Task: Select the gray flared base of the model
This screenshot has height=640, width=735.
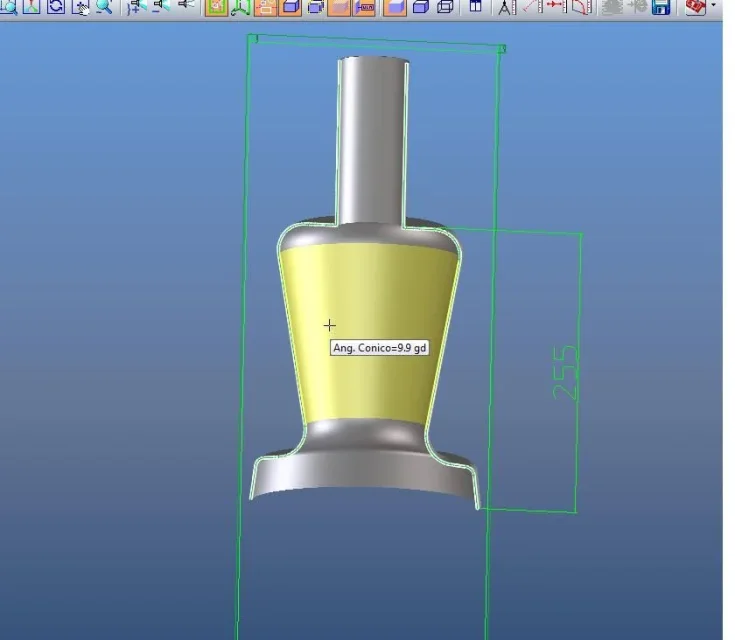Action: click(x=363, y=474)
